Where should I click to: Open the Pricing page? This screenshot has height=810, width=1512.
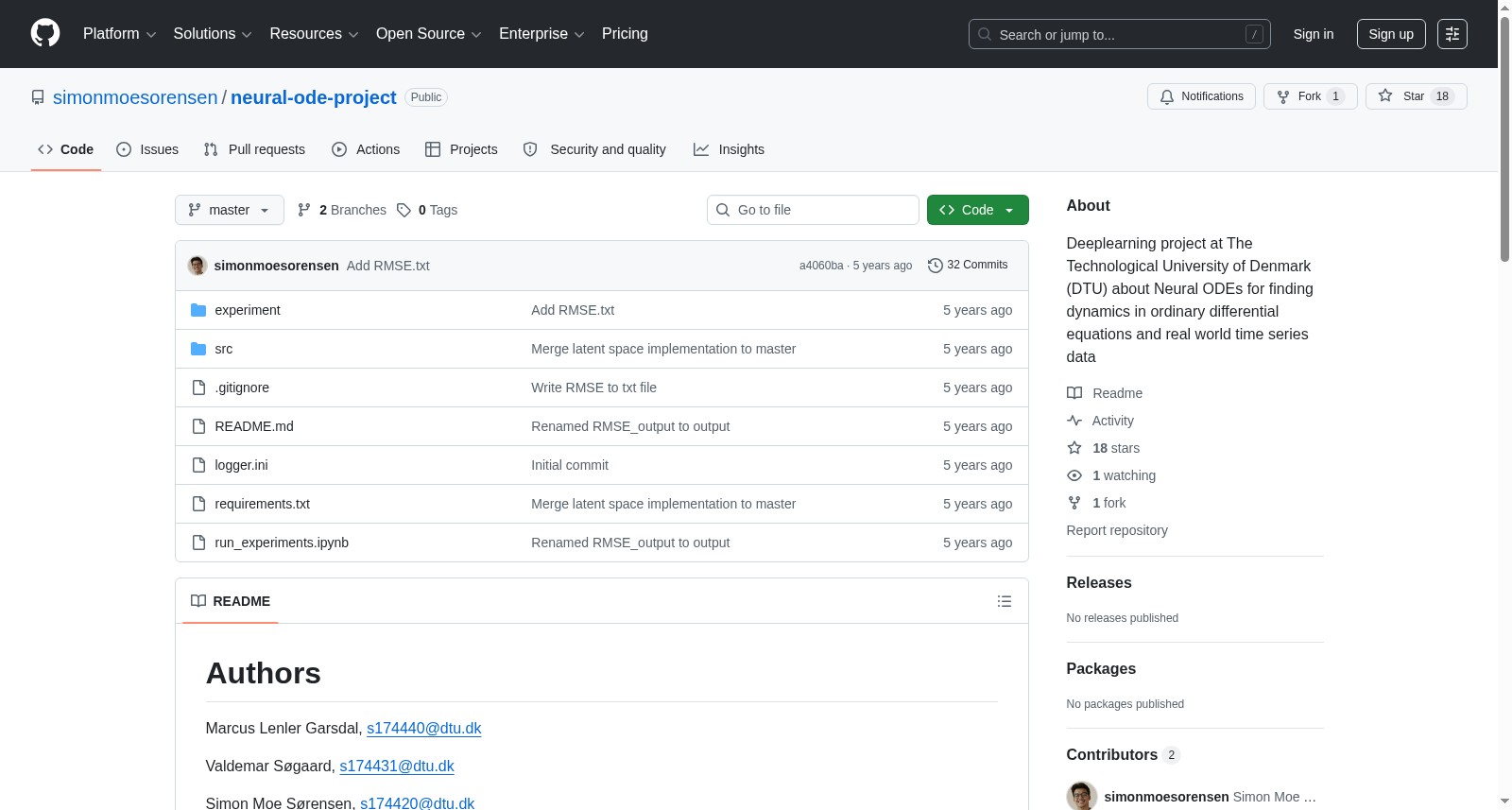(x=625, y=34)
